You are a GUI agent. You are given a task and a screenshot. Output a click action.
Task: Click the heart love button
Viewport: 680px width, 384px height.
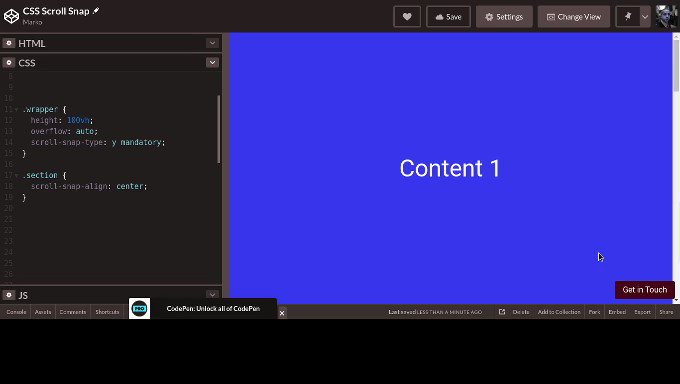407,17
